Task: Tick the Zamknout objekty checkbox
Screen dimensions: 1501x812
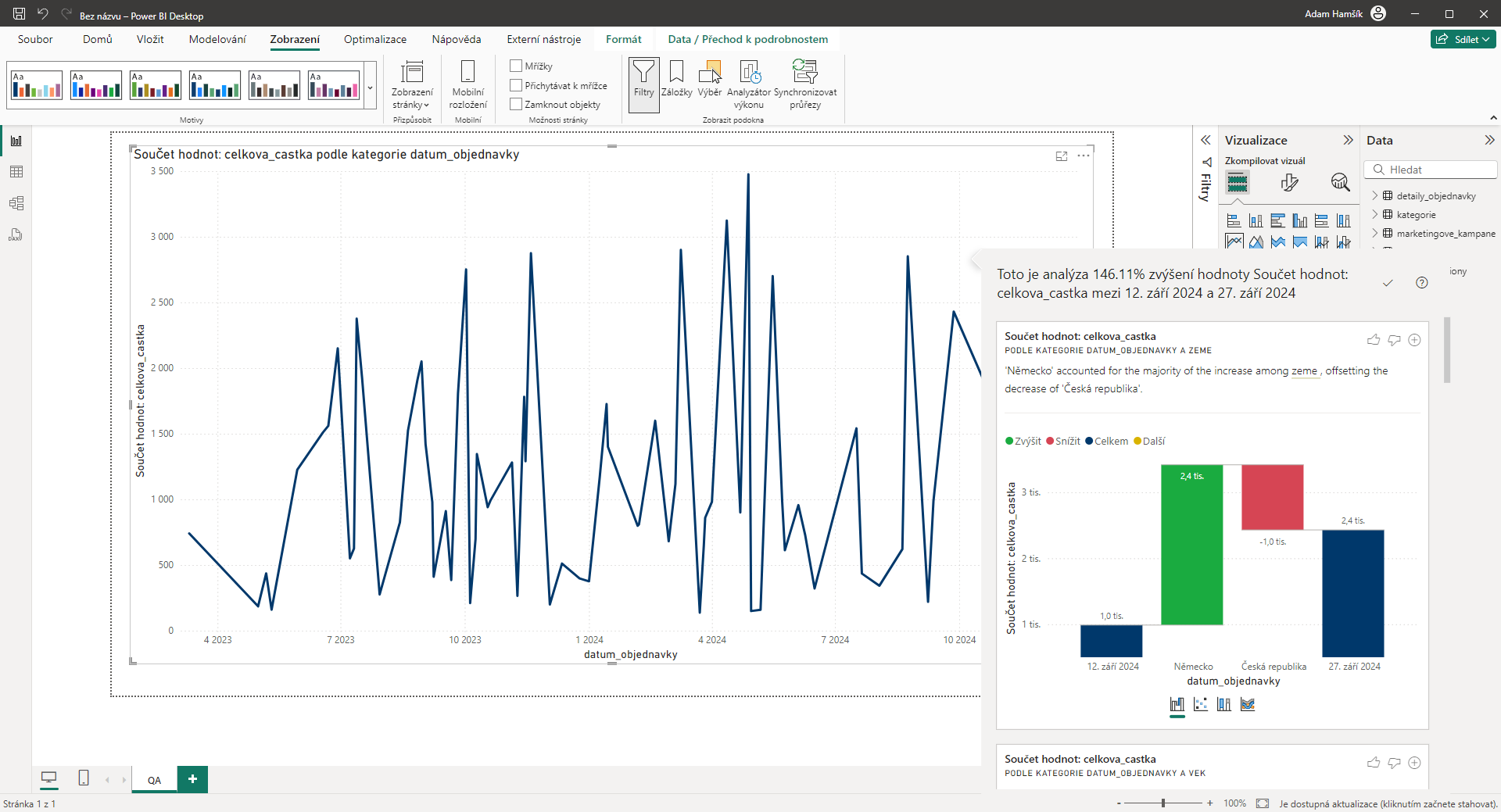Action: 516,104
